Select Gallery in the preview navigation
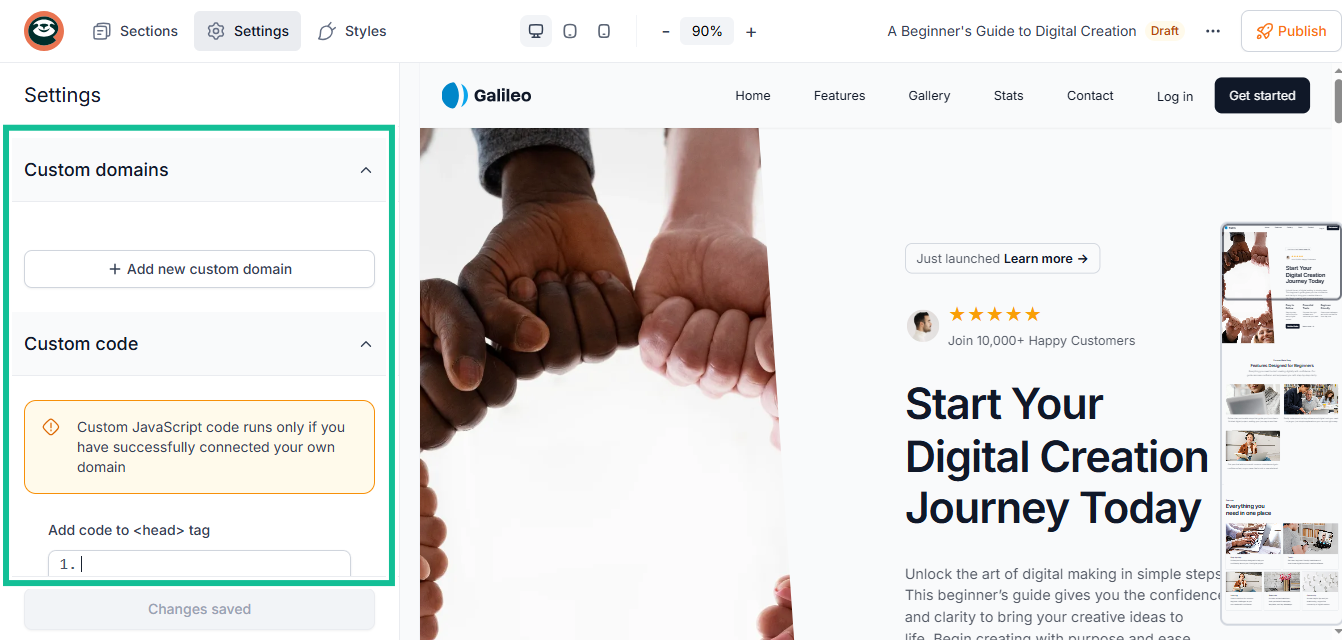Viewport: 1342px width, 640px height. (928, 95)
